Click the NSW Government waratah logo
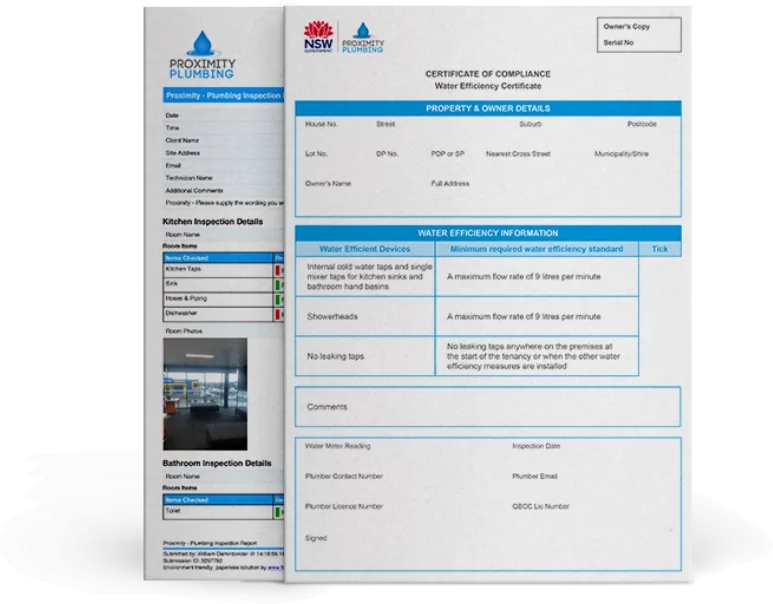 pos(318,37)
